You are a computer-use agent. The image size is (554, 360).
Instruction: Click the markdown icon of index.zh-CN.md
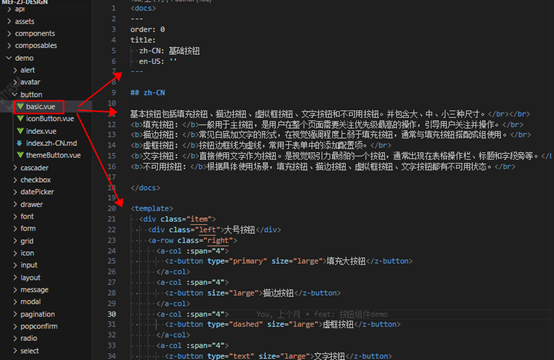coord(20,143)
